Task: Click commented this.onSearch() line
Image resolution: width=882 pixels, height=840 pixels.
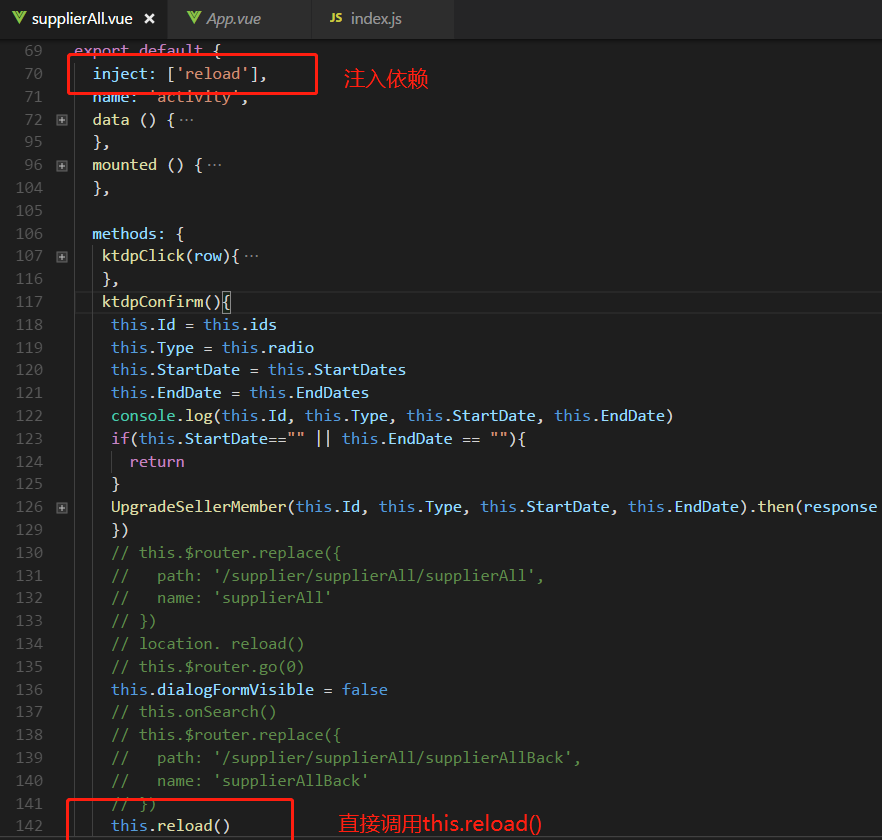Action: (194, 712)
